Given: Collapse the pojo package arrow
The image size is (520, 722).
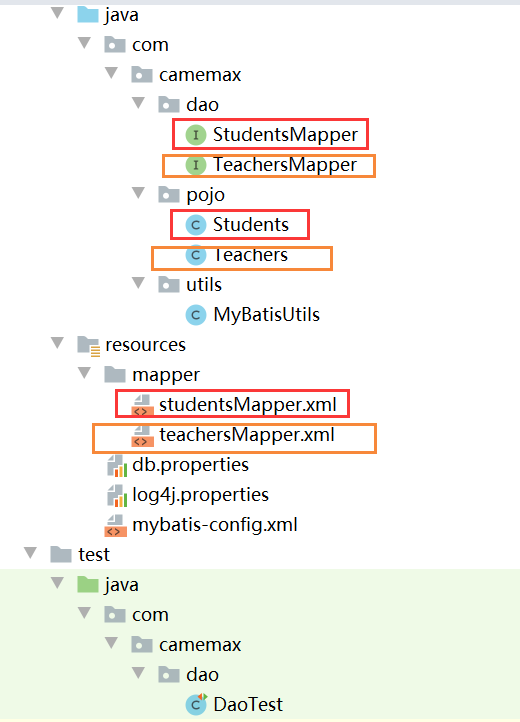Looking at the screenshot, I should (139, 192).
